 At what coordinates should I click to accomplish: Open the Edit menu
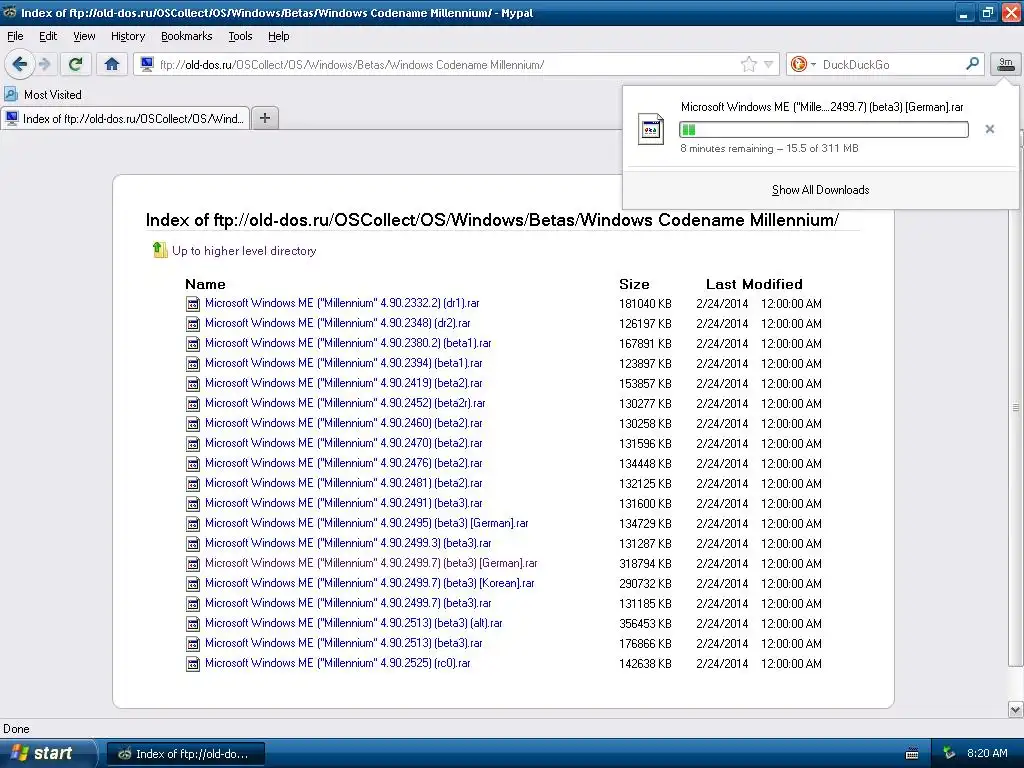pyautogui.click(x=48, y=37)
